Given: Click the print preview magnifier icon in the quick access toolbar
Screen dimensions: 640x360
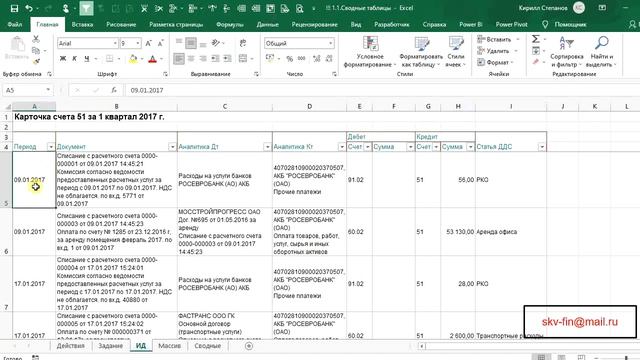Looking at the screenshot, I should (300, 8).
